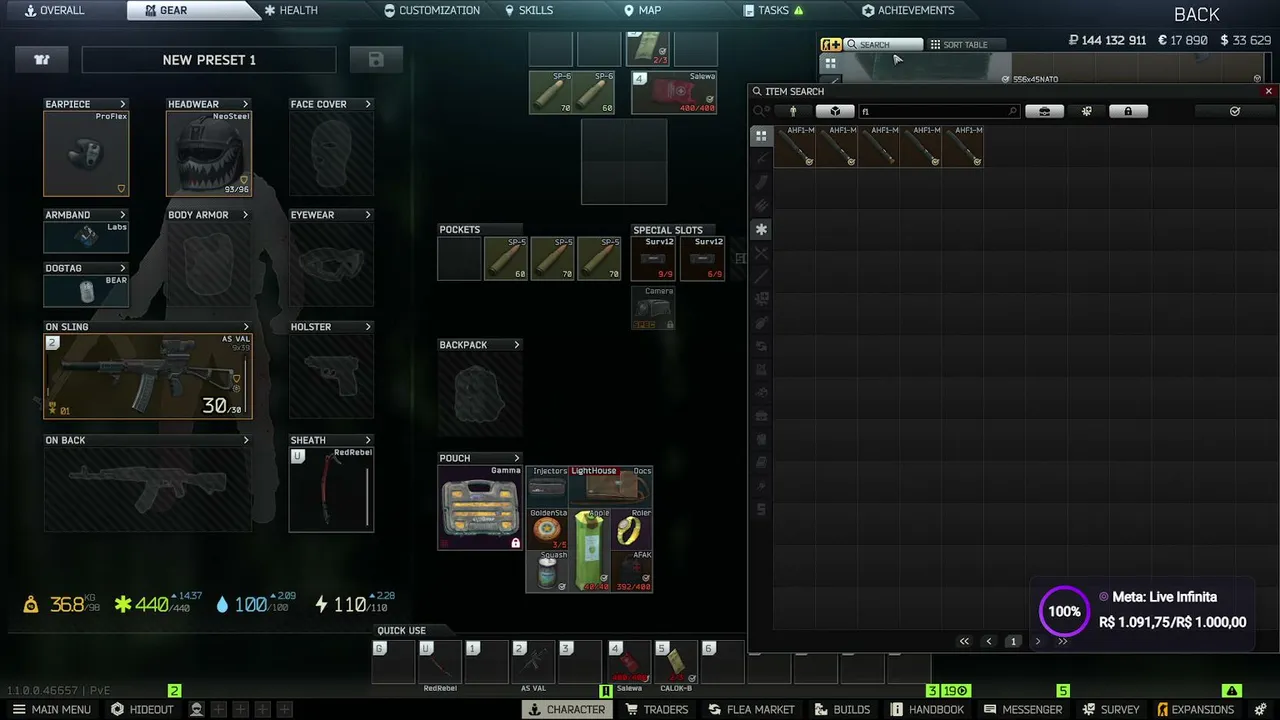Image resolution: width=1280 pixels, height=720 pixels.
Task: Select the AFAK kit in pouch
Action: click(x=632, y=571)
